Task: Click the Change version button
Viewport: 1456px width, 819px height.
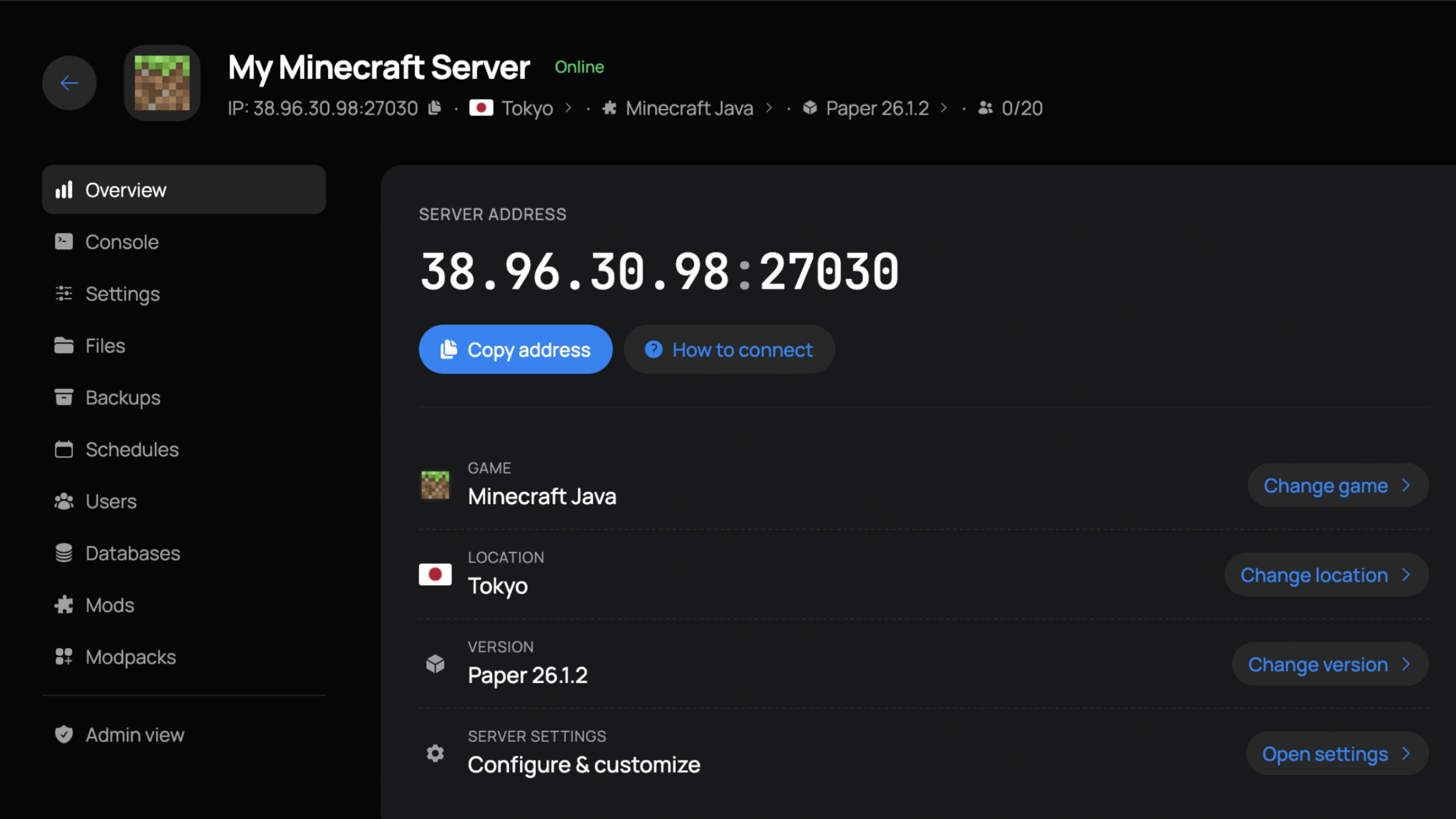Action: tap(1330, 664)
